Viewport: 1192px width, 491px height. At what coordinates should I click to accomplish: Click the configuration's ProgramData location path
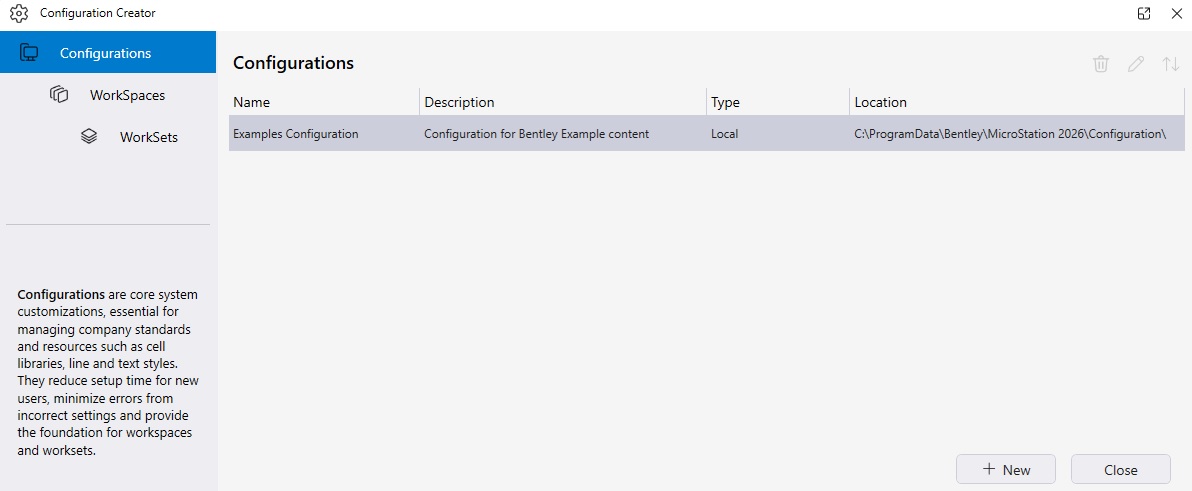(1010, 134)
